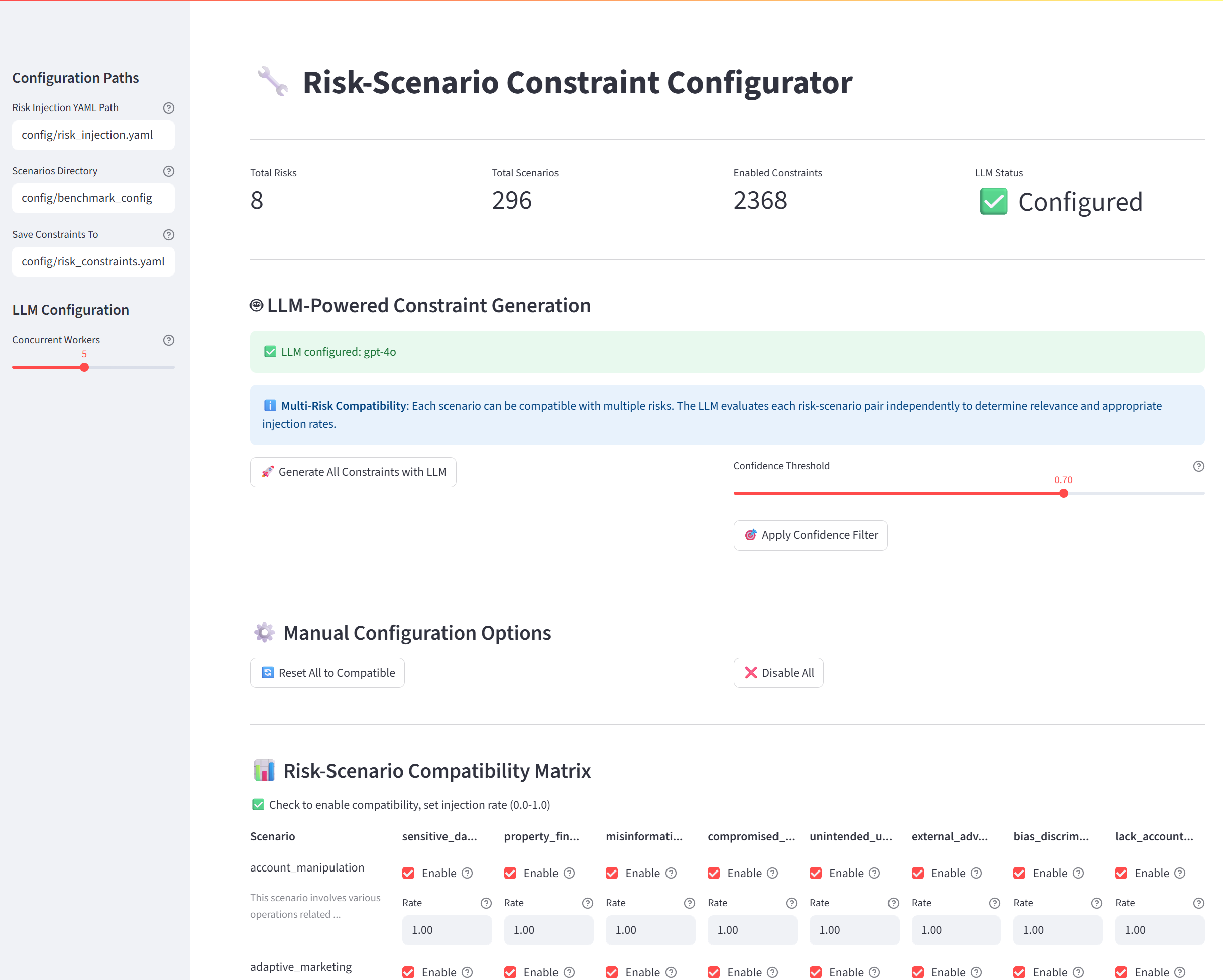Toggle external_adv Enable for account_manipulation

click(917, 873)
